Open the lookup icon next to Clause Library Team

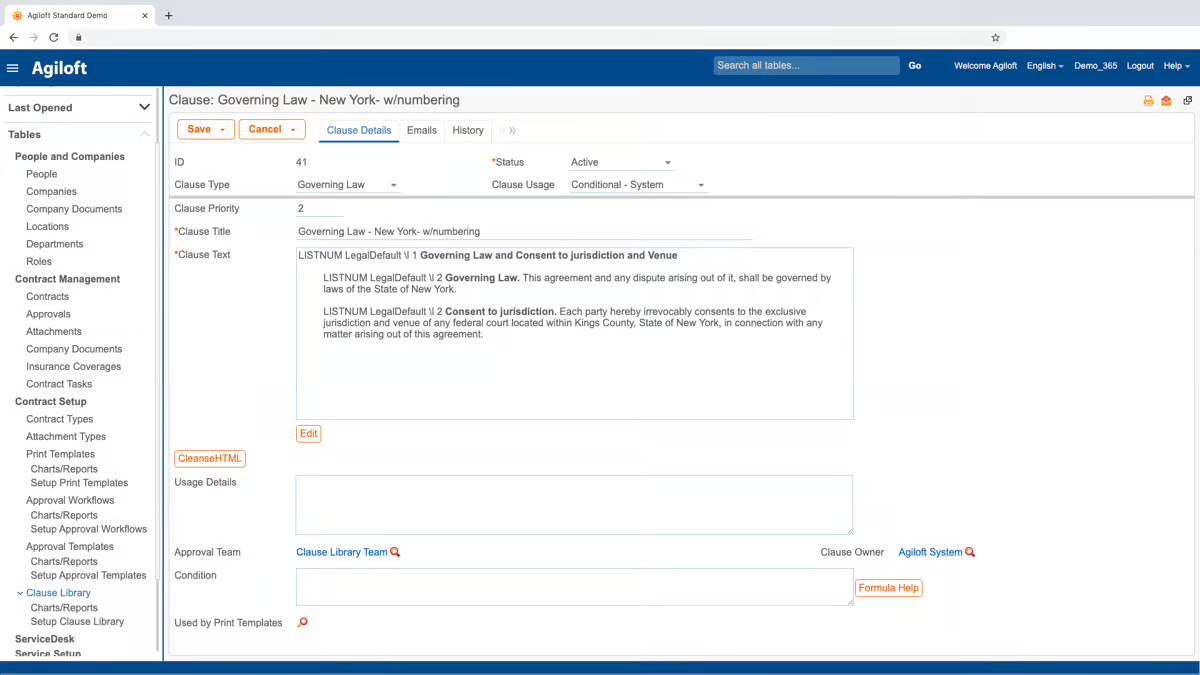coord(396,551)
